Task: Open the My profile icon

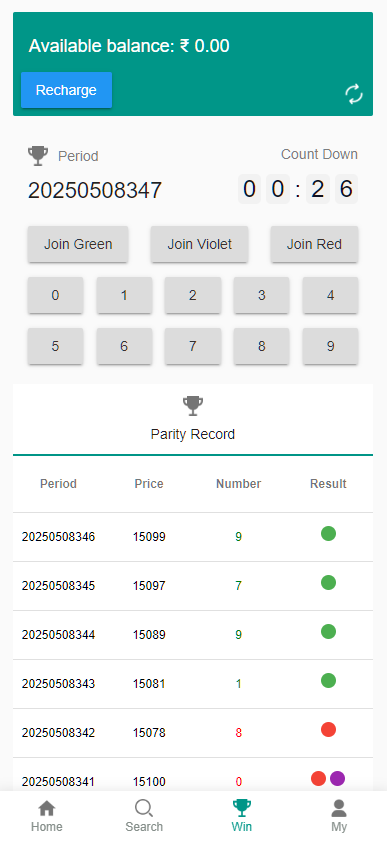Action: 339,808
